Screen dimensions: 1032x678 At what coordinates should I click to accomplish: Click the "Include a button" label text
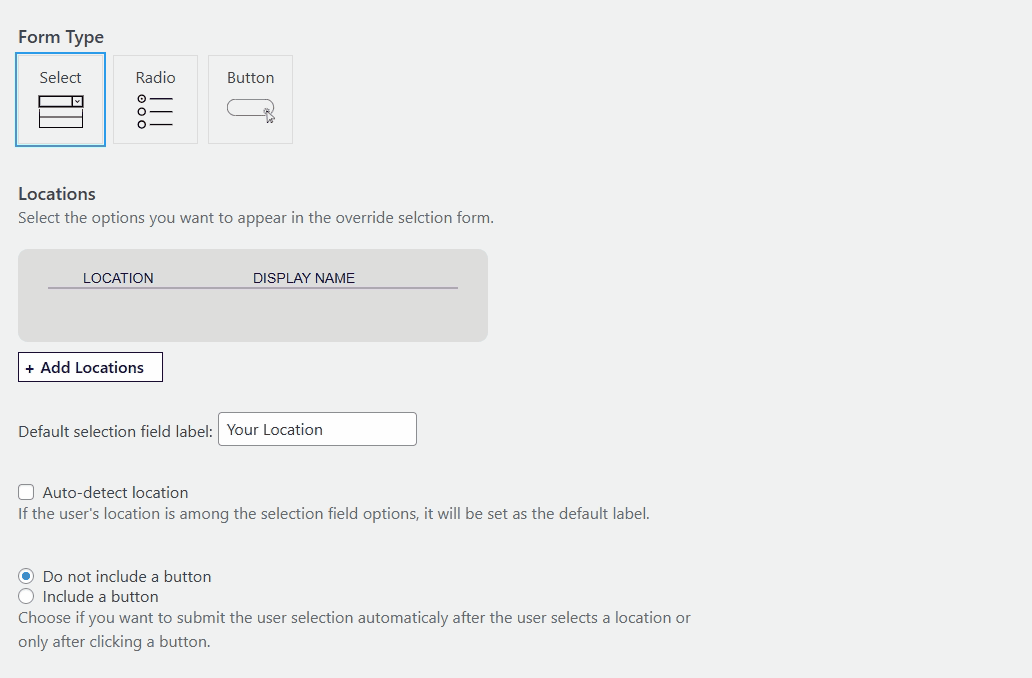pyautogui.click(x=100, y=596)
